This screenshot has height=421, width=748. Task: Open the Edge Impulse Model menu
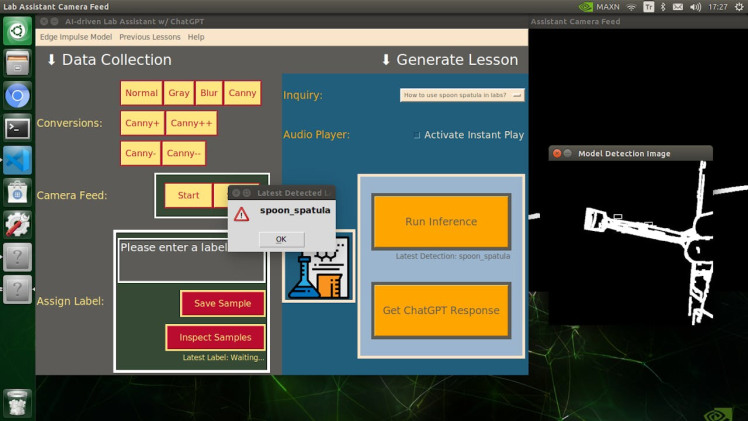pyautogui.click(x=76, y=37)
